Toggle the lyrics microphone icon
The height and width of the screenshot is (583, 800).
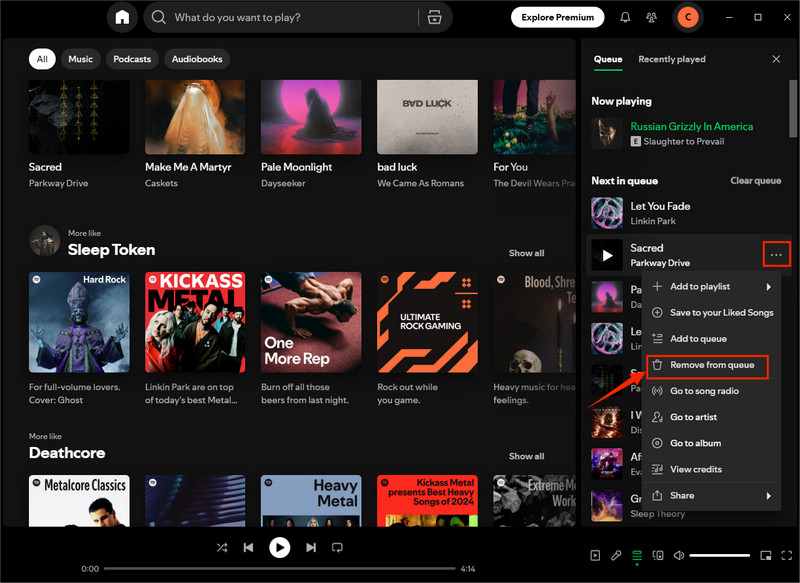(x=616, y=555)
